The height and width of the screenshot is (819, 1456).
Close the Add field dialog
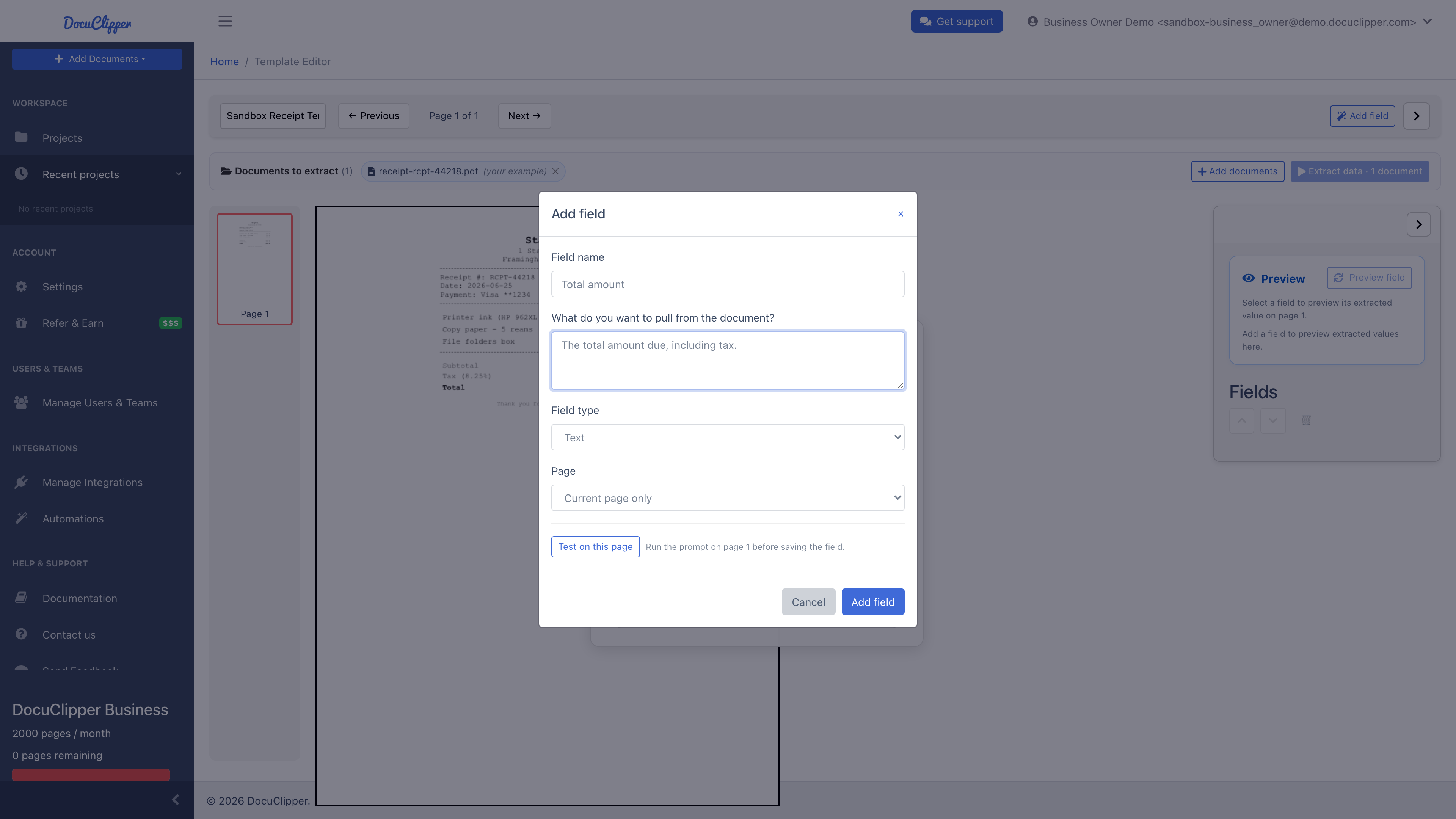[x=901, y=213]
